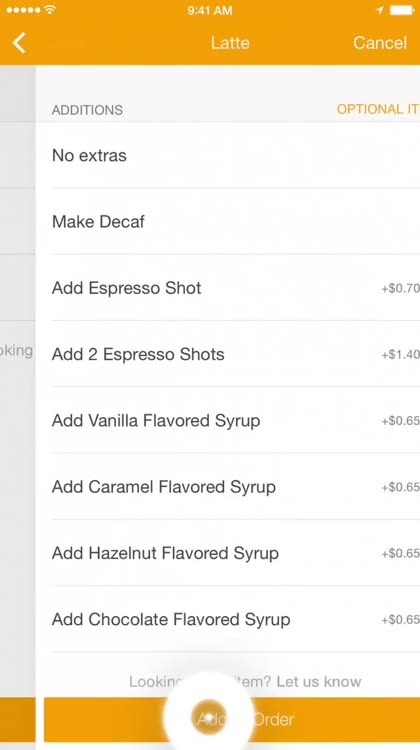Tap the battery indicator icon

[403, 10]
